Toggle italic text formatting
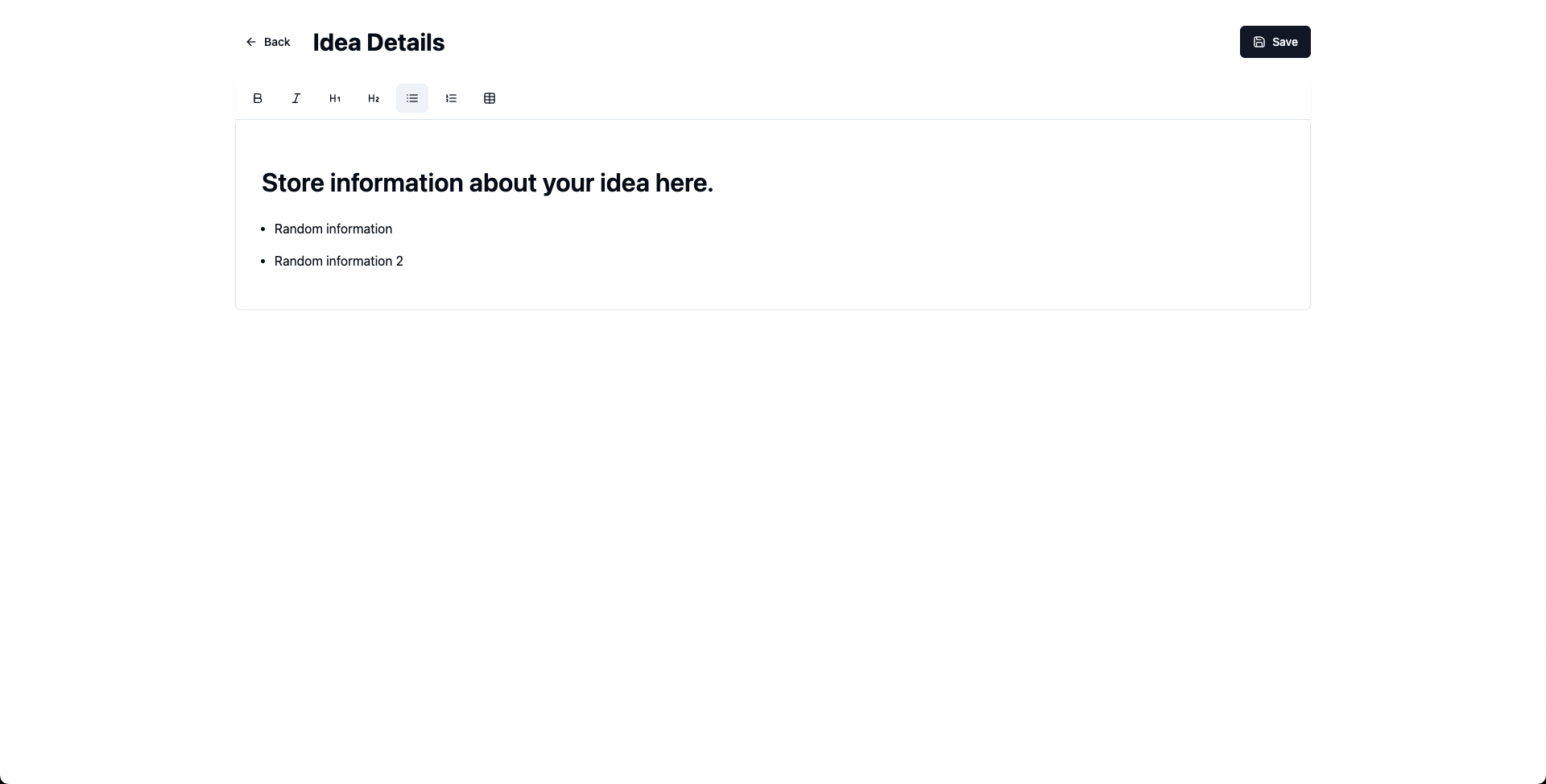The width and height of the screenshot is (1546, 784). pyautogui.click(x=296, y=98)
